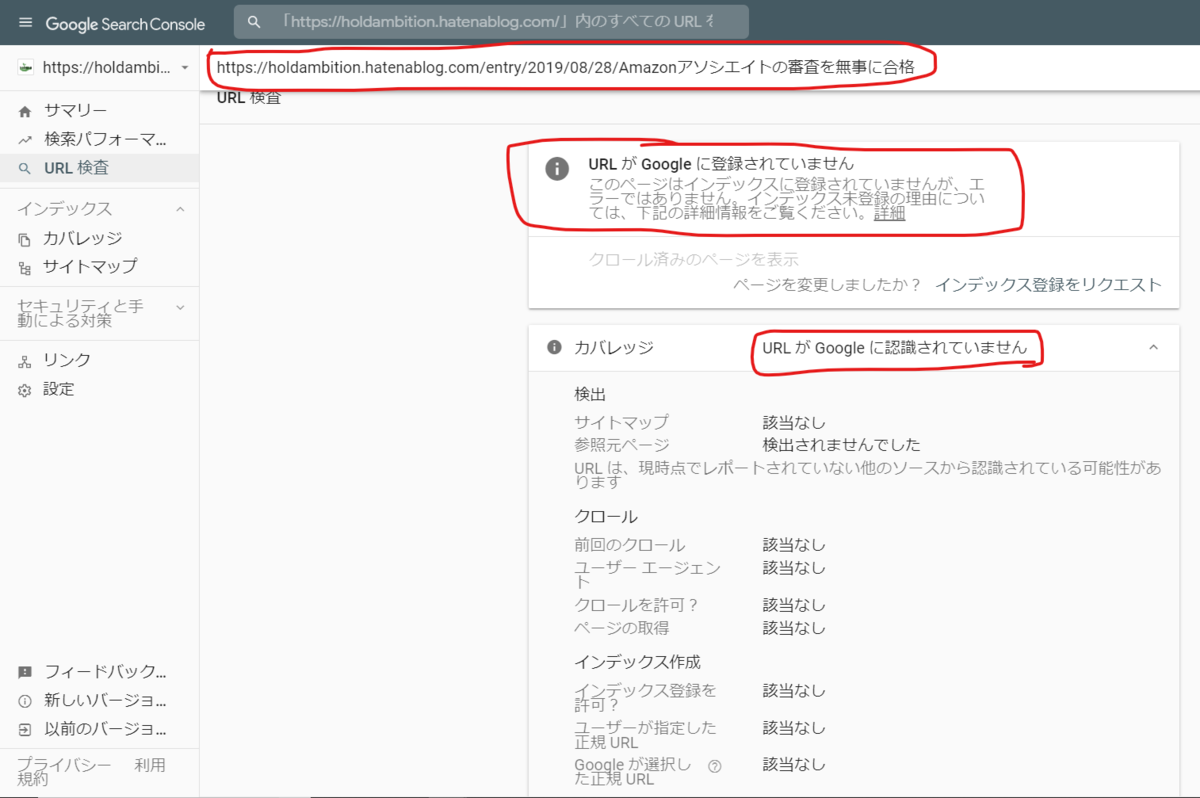
Task: Click the exit icon beside 以前のバージョ...
Action: point(25,729)
